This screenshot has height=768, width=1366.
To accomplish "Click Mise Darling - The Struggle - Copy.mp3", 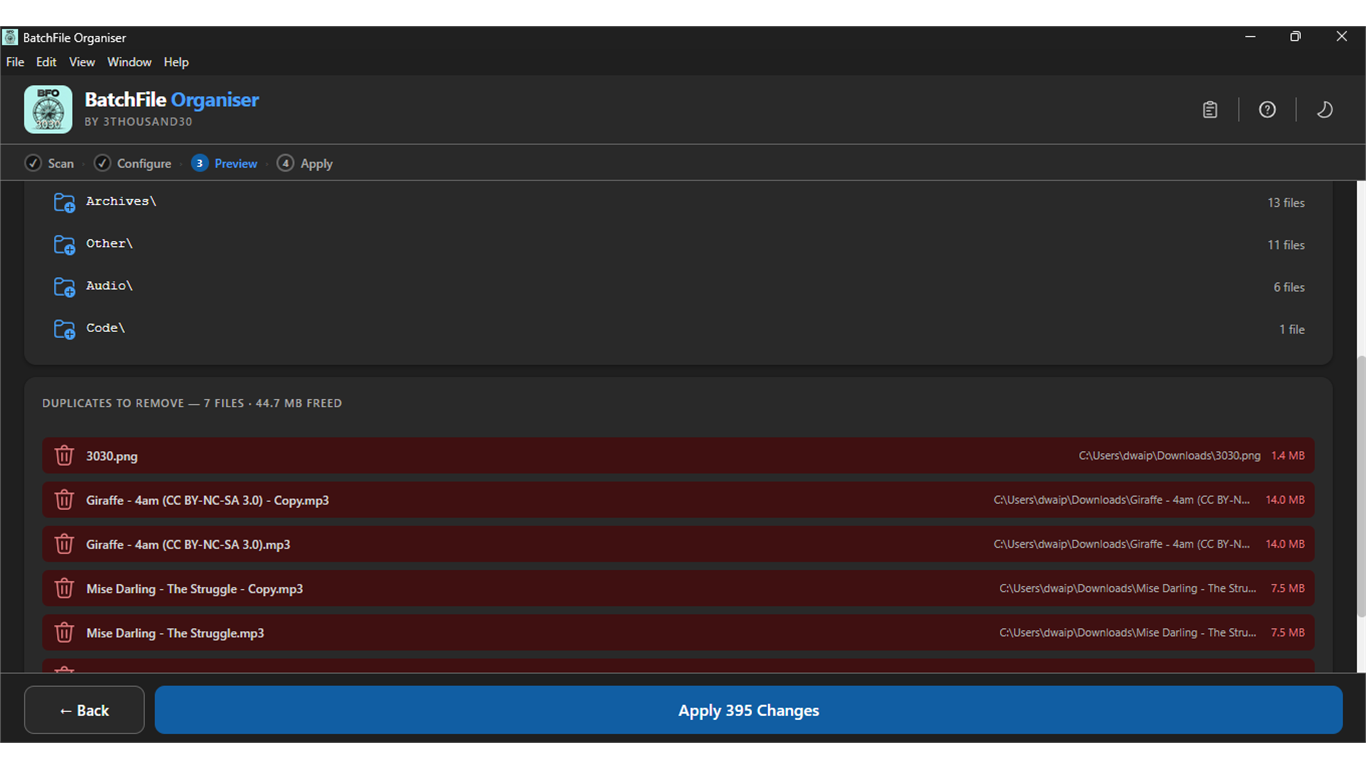I will tap(194, 589).
